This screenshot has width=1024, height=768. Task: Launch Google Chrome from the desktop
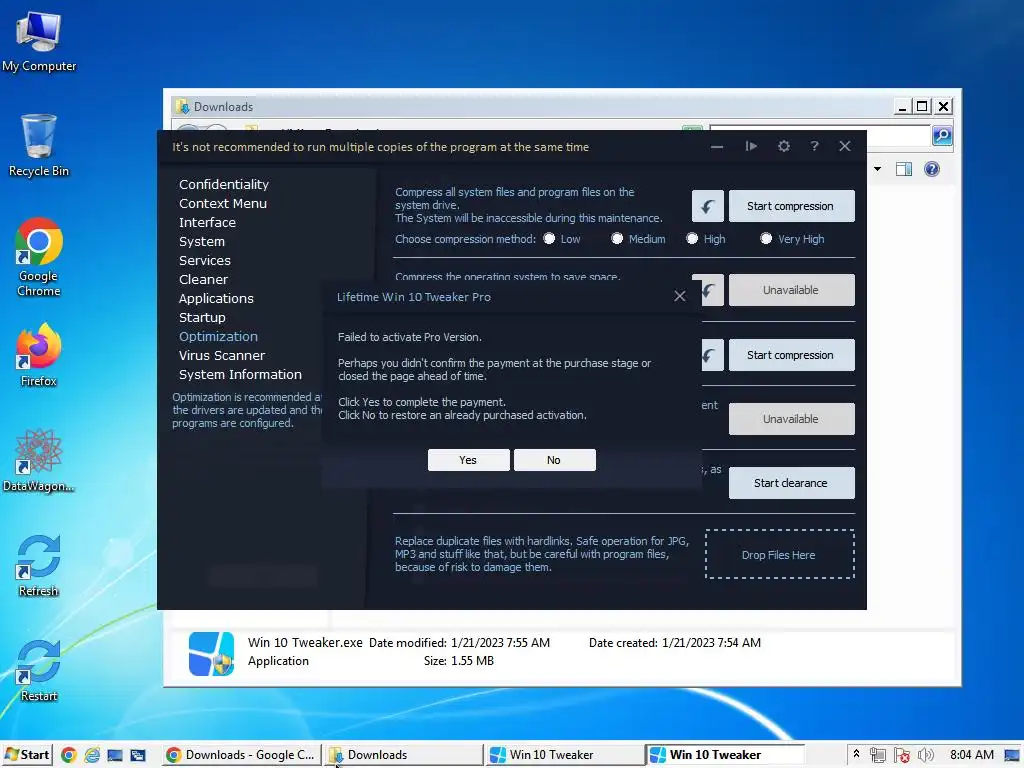[39, 257]
